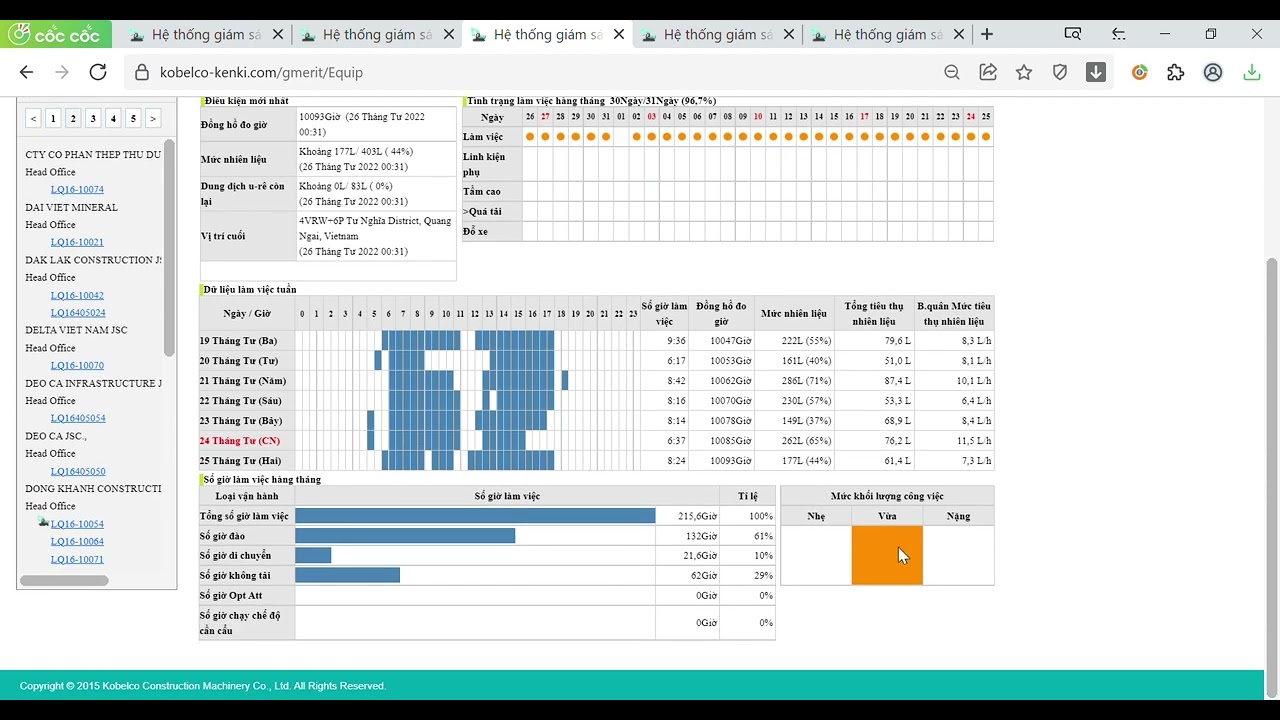Click the 215,6Giờ total hours value
The height and width of the screenshot is (720, 1280).
click(696, 516)
